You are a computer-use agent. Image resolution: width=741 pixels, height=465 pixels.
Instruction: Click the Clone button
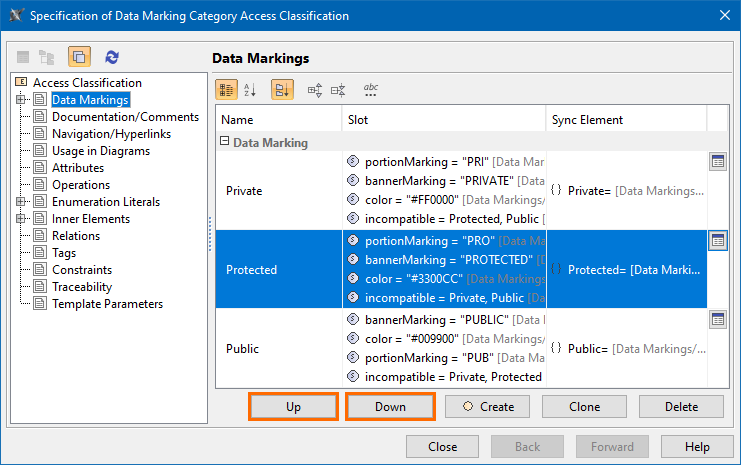pos(585,407)
